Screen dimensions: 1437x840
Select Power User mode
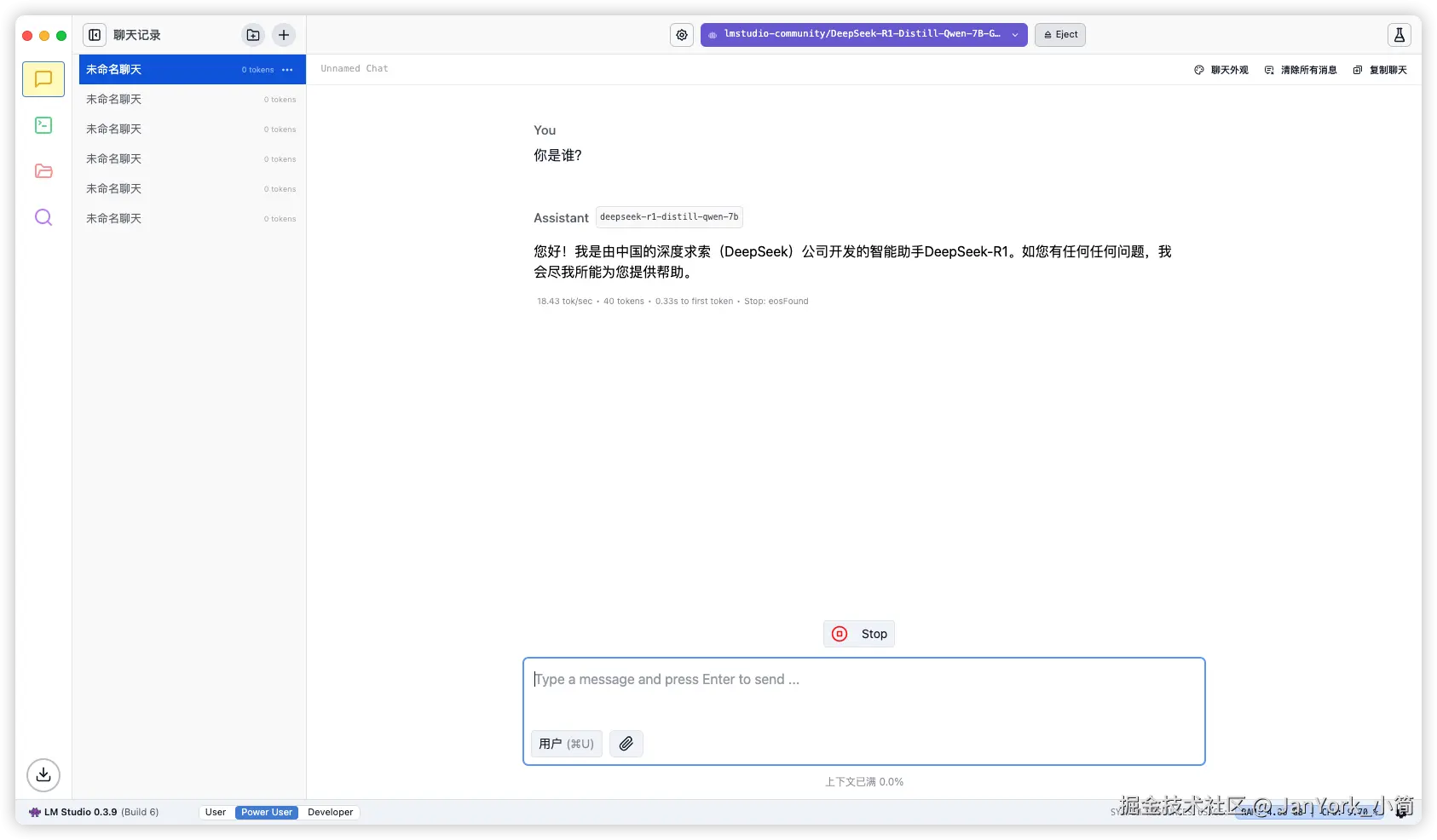(267, 813)
